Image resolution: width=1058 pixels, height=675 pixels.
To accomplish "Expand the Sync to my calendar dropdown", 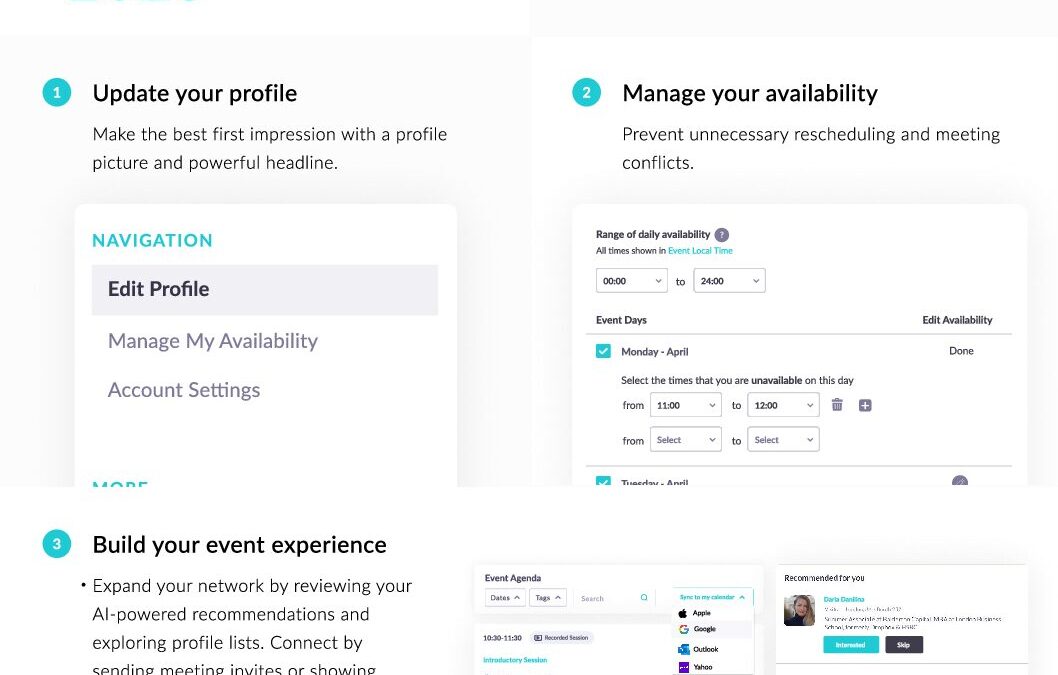I will (x=713, y=597).
